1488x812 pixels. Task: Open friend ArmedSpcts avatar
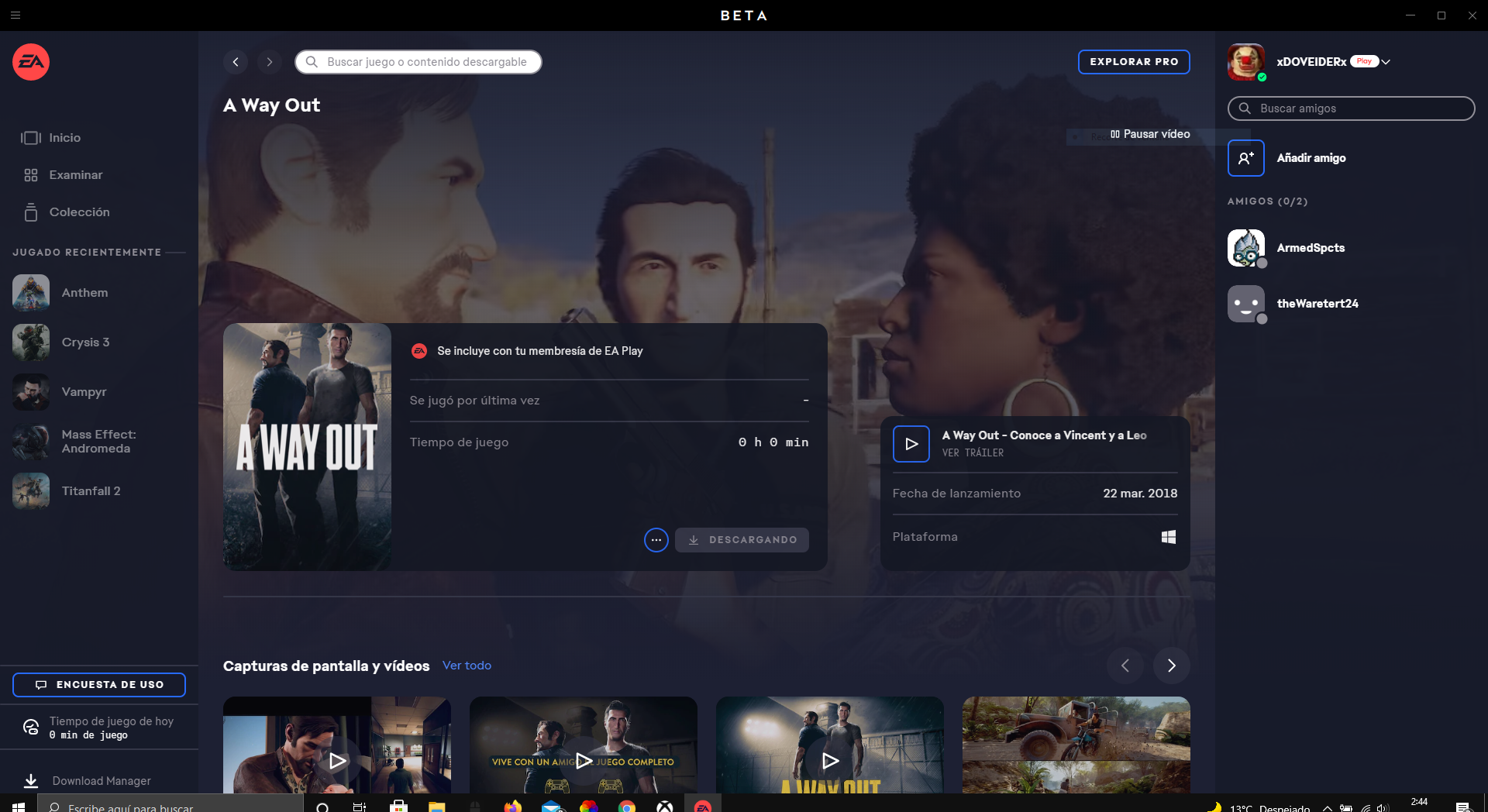click(1246, 248)
